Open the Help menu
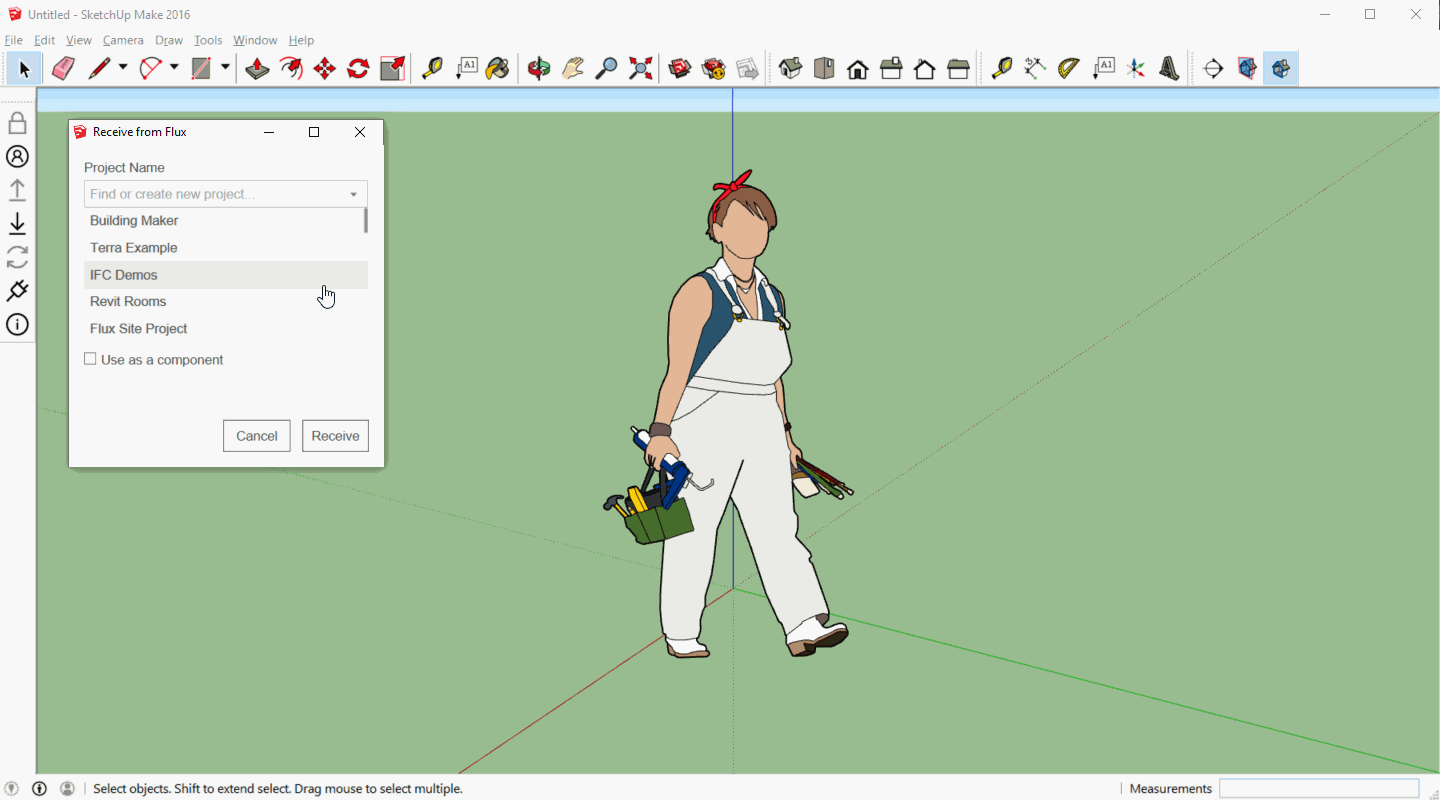The height and width of the screenshot is (800, 1440). pyautogui.click(x=301, y=40)
